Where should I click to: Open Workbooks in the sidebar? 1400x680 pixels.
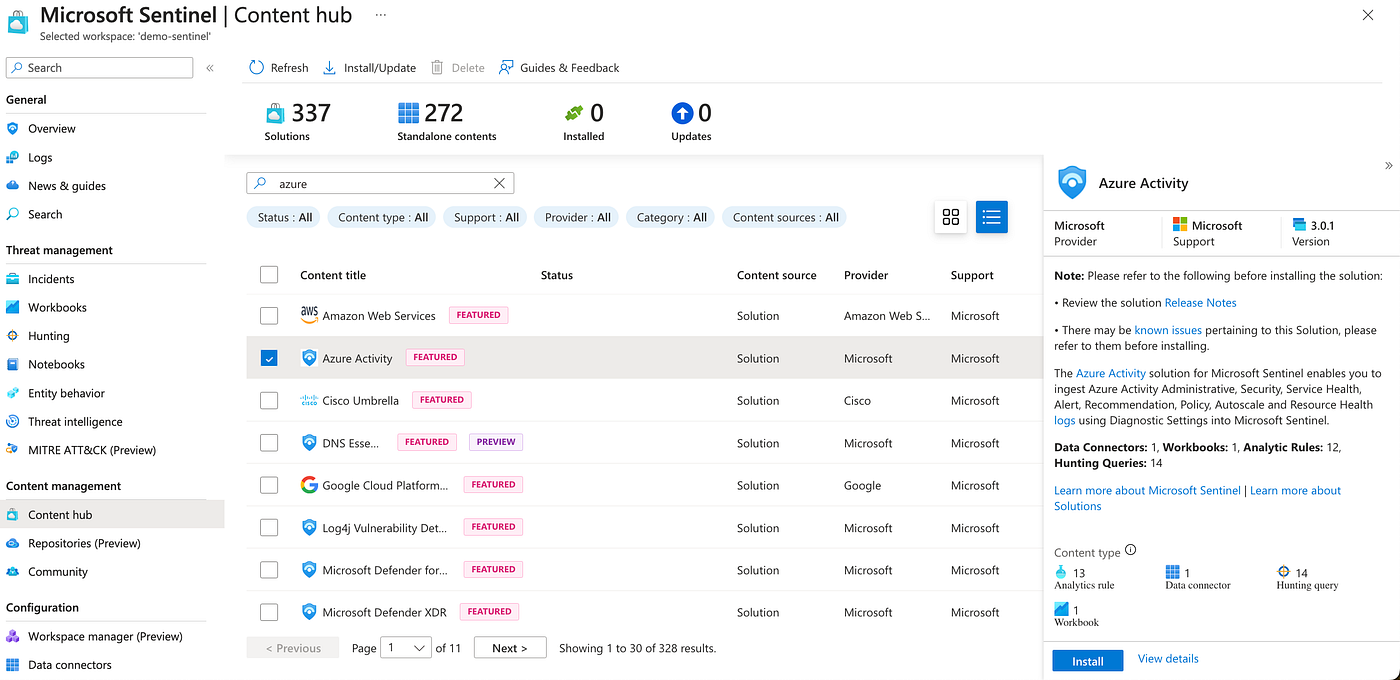pos(57,307)
